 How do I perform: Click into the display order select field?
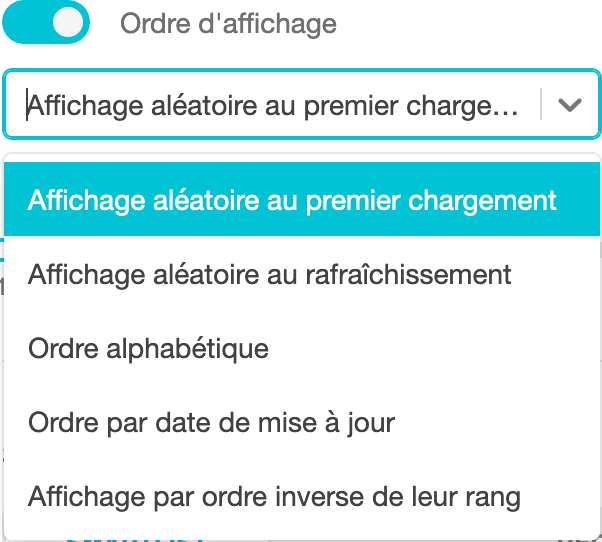click(x=301, y=104)
